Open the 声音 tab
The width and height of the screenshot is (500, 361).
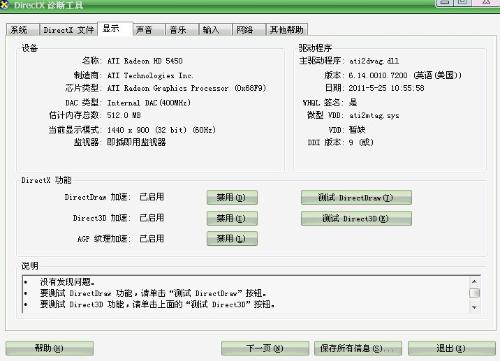(x=149, y=30)
